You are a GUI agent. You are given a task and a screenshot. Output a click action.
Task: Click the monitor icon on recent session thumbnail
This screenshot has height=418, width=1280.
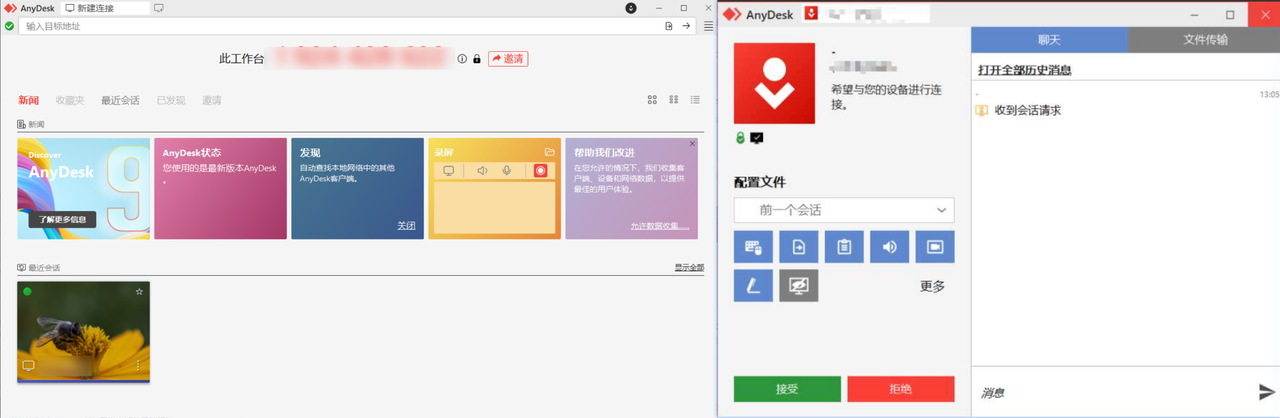point(28,366)
